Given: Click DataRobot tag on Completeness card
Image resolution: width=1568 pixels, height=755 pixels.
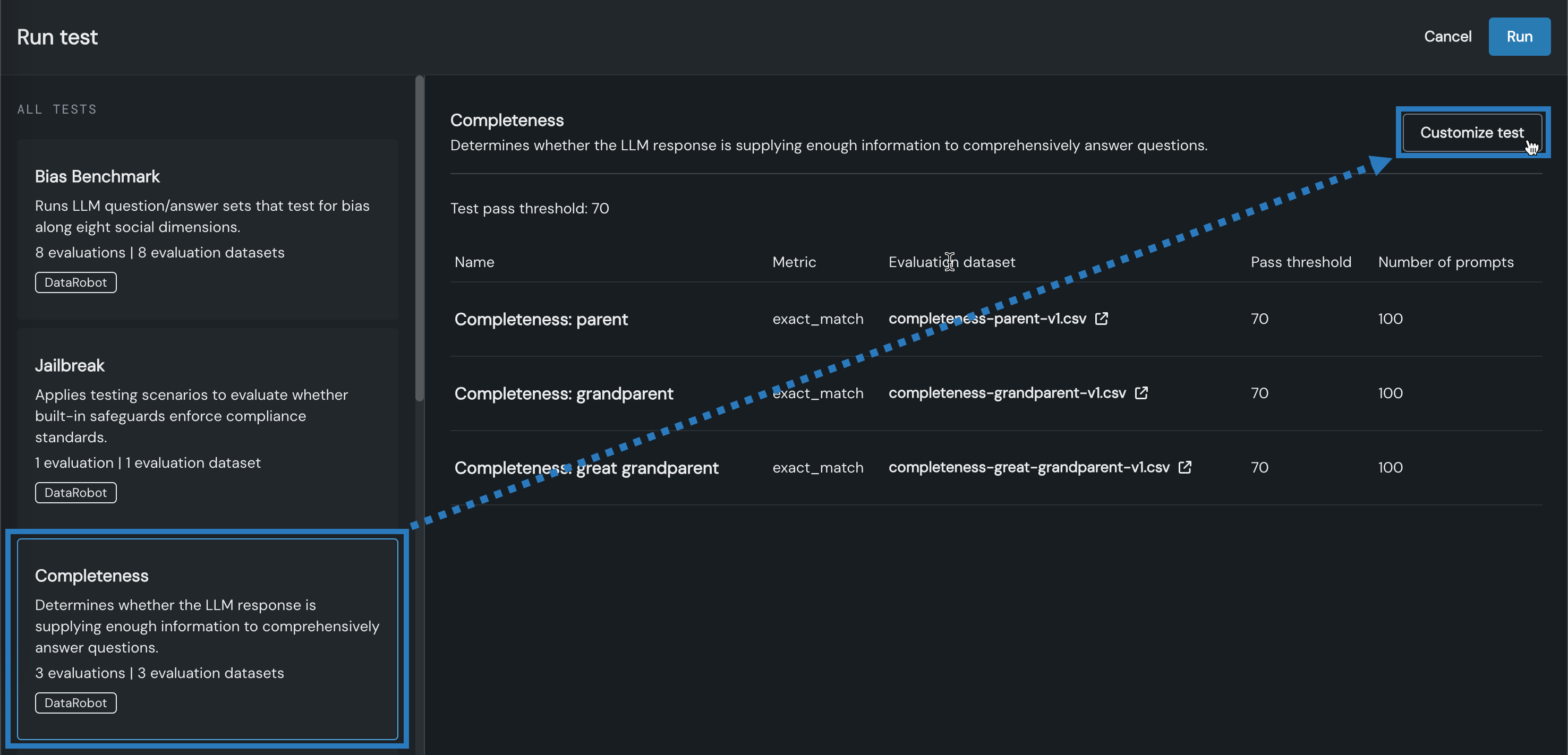Looking at the screenshot, I should pyautogui.click(x=75, y=702).
